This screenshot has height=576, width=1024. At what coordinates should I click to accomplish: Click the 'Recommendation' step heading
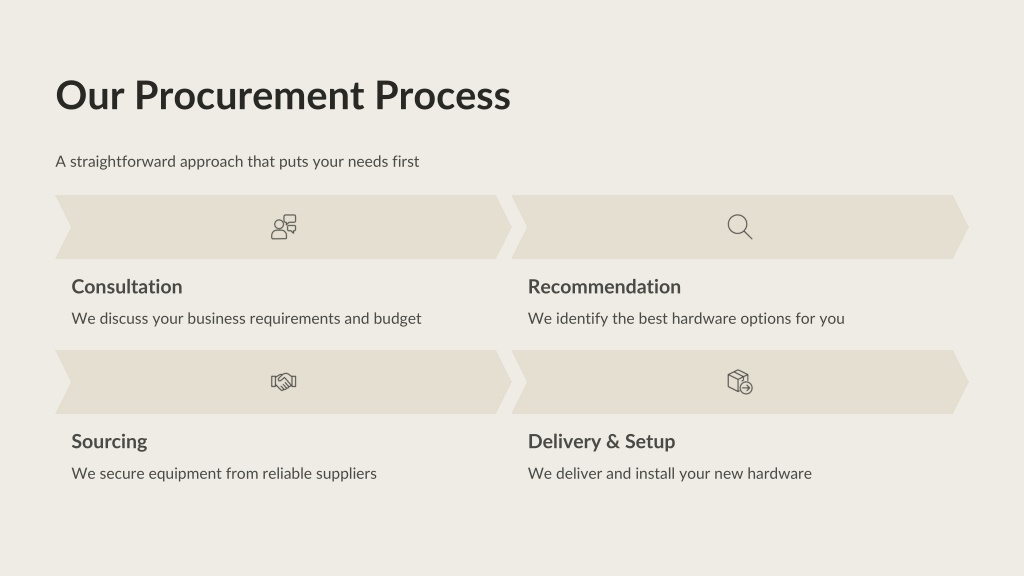point(604,287)
